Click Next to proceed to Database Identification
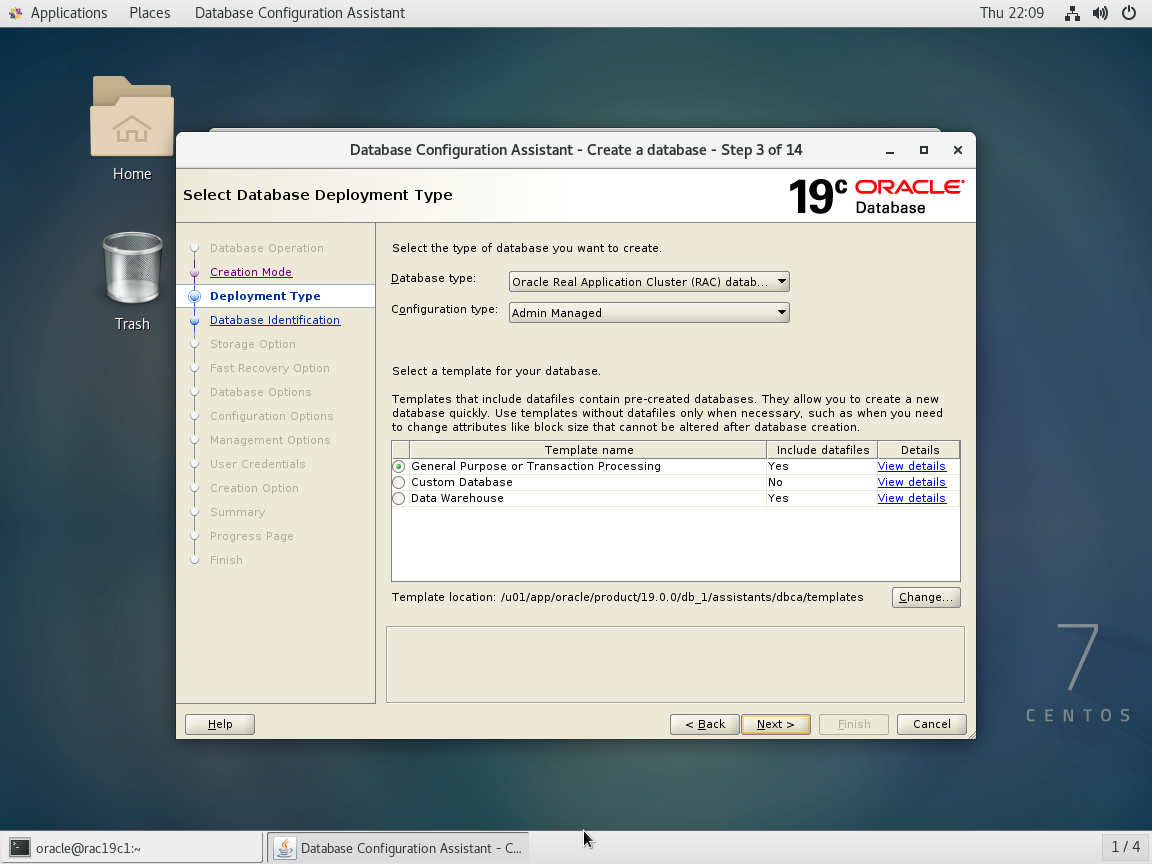1152x864 pixels. (x=775, y=724)
